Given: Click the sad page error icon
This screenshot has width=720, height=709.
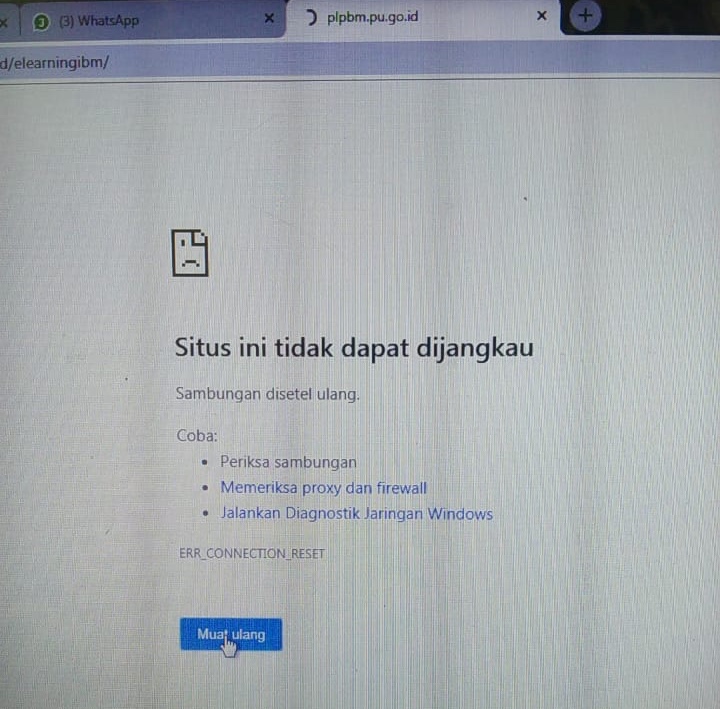Looking at the screenshot, I should 190,253.
